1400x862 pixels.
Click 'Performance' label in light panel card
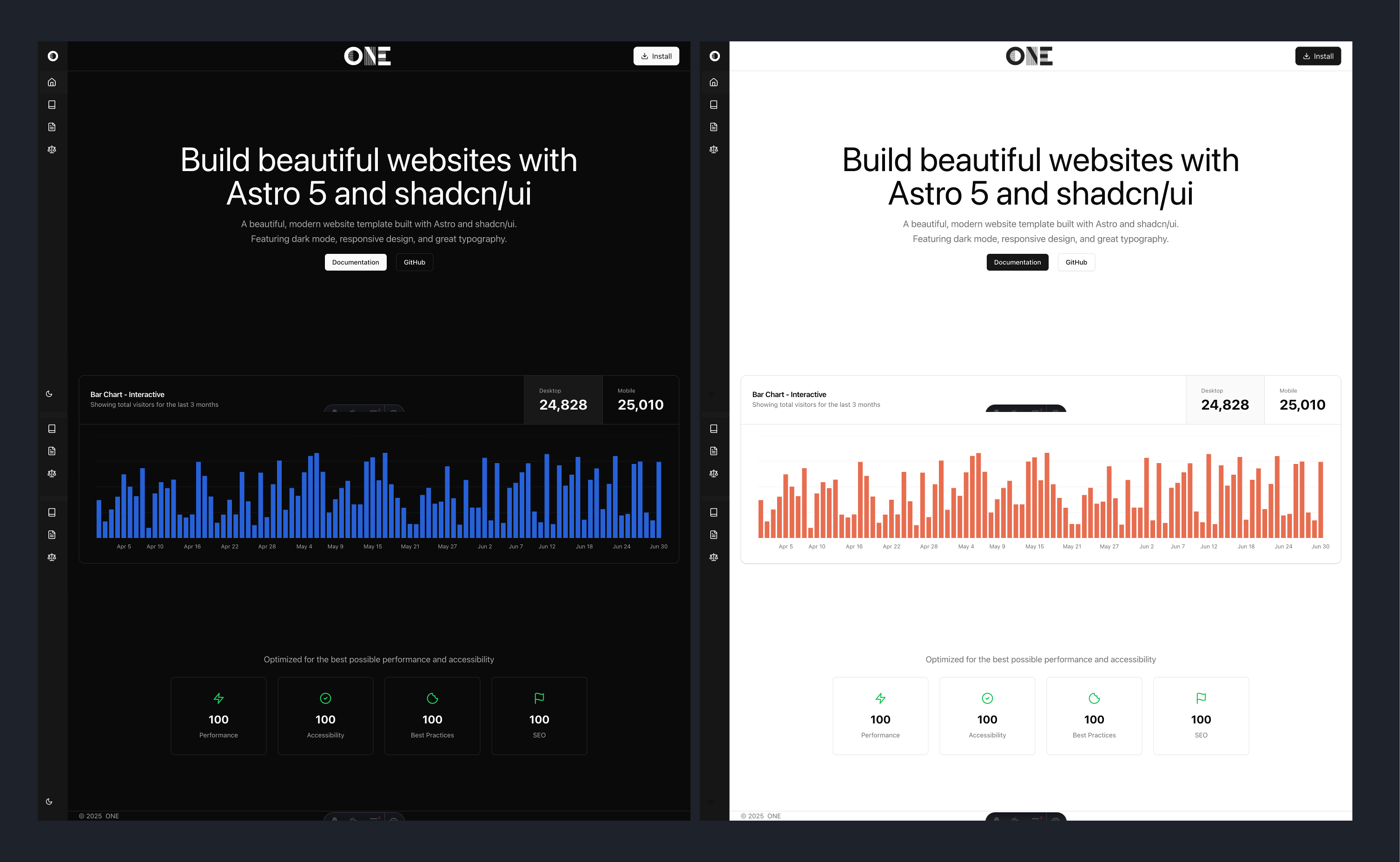[880, 735]
